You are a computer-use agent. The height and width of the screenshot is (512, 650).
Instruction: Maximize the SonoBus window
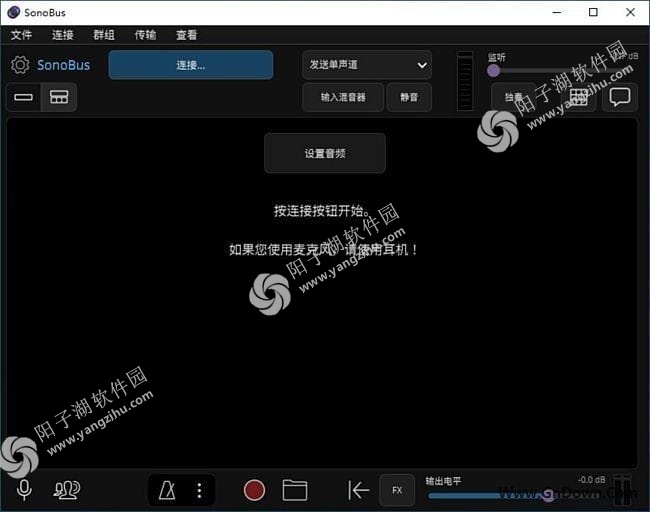click(593, 12)
